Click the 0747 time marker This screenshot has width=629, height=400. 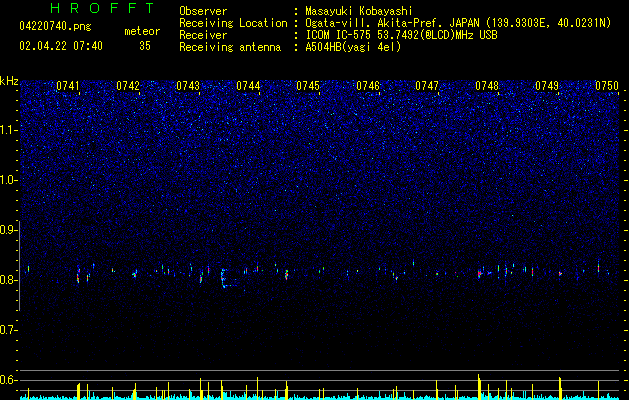[427, 86]
